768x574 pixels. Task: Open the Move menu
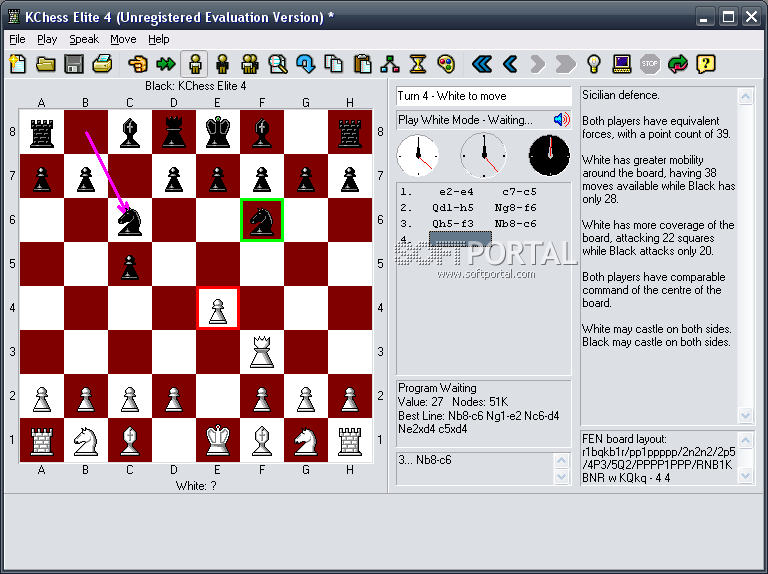[x=123, y=39]
